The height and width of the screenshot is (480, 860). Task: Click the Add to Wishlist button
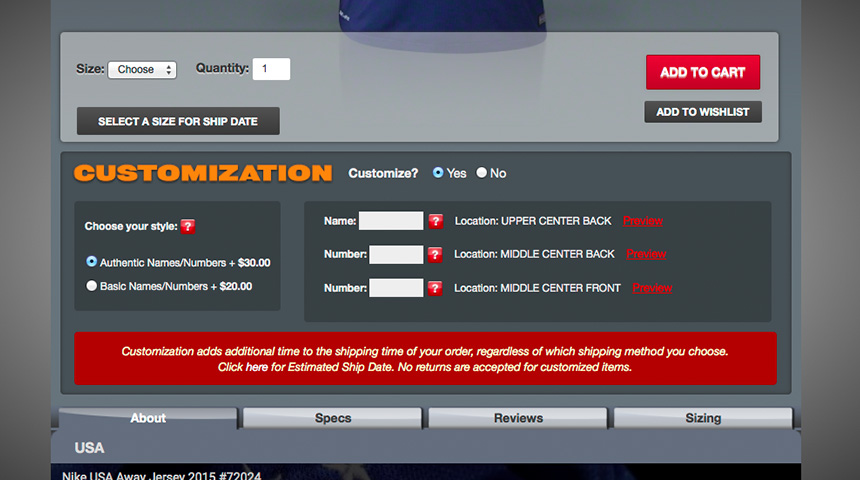pos(703,112)
